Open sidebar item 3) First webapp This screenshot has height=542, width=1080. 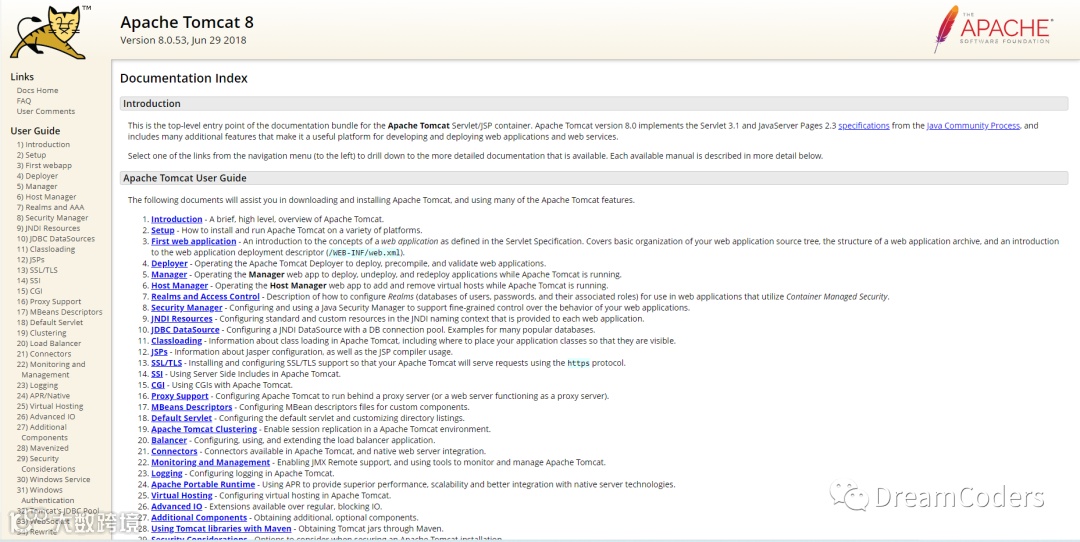pyautogui.click(x=44, y=165)
